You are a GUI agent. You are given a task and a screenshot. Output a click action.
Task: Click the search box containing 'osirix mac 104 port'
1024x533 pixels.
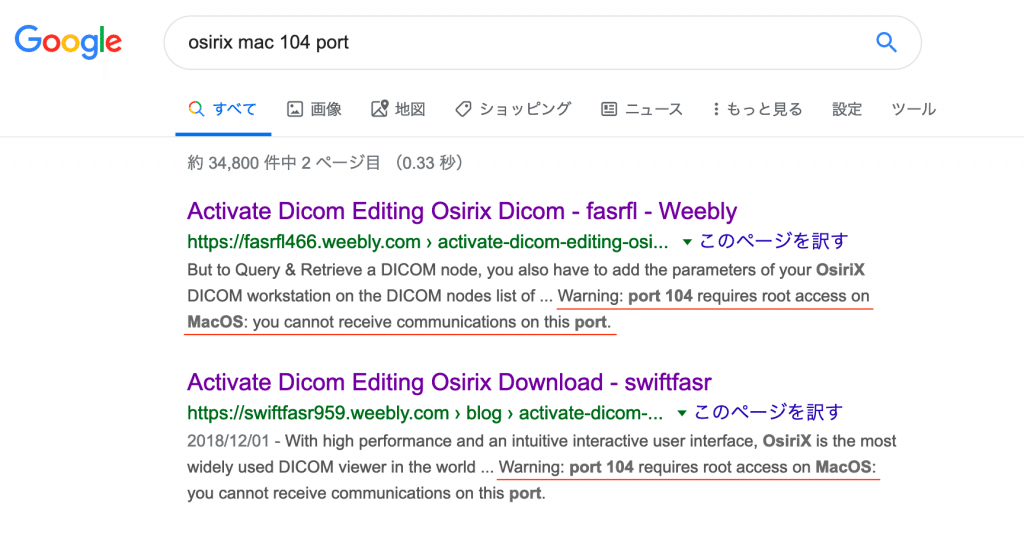click(x=542, y=42)
